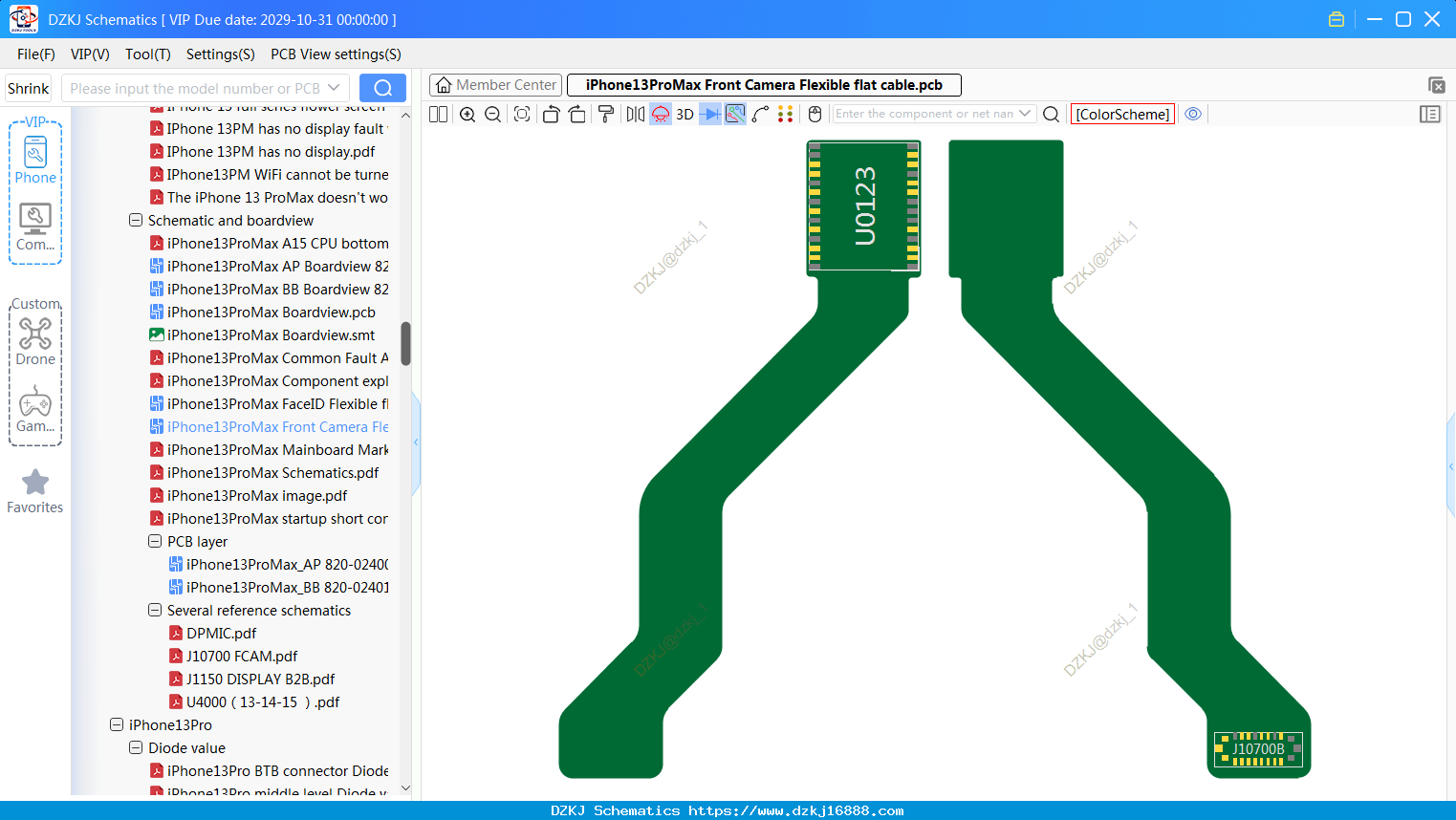The image size is (1456, 820).
Task: Toggle the eye visibility icon
Action: coord(1193,114)
